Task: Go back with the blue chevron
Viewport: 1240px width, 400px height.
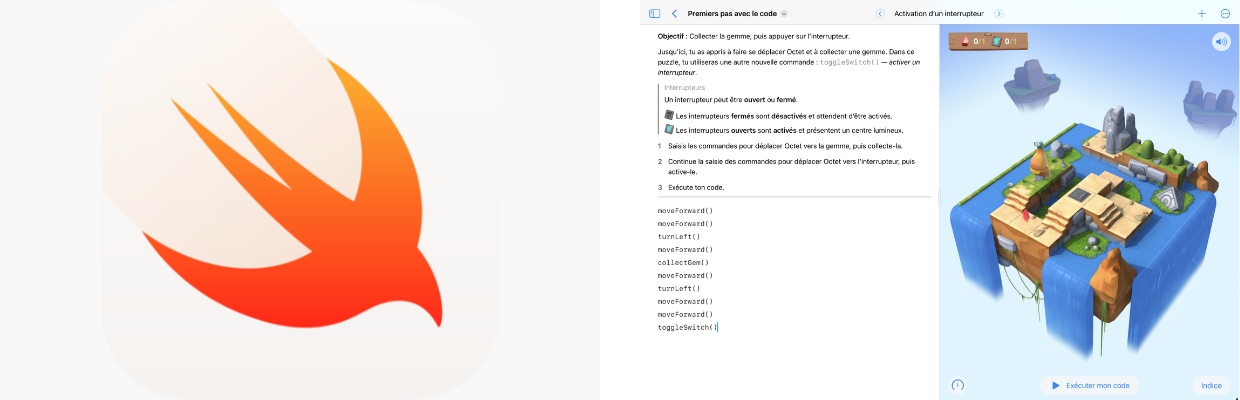Action: pyautogui.click(x=675, y=14)
